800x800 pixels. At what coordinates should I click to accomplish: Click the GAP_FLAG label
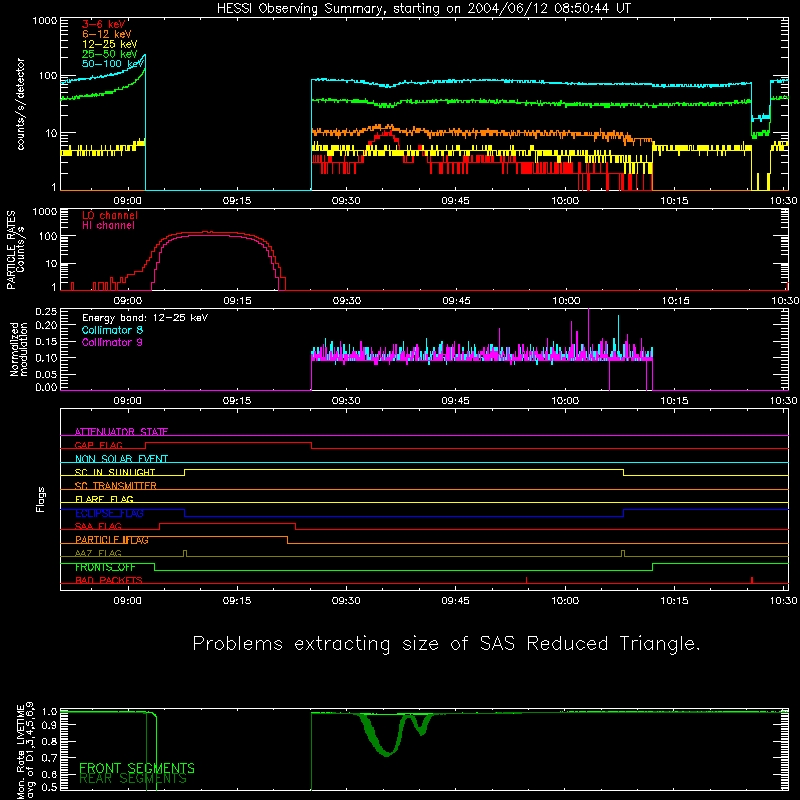pos(98,445)
